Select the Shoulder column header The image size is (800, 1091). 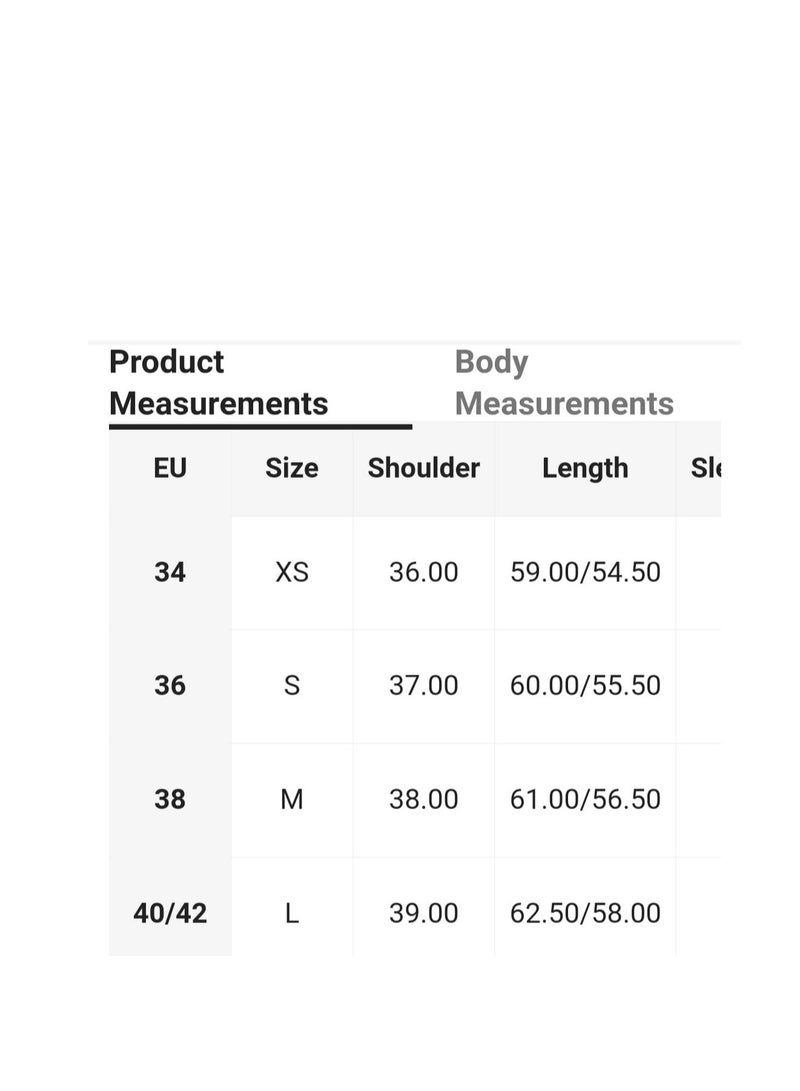click(x=424, y=468)
